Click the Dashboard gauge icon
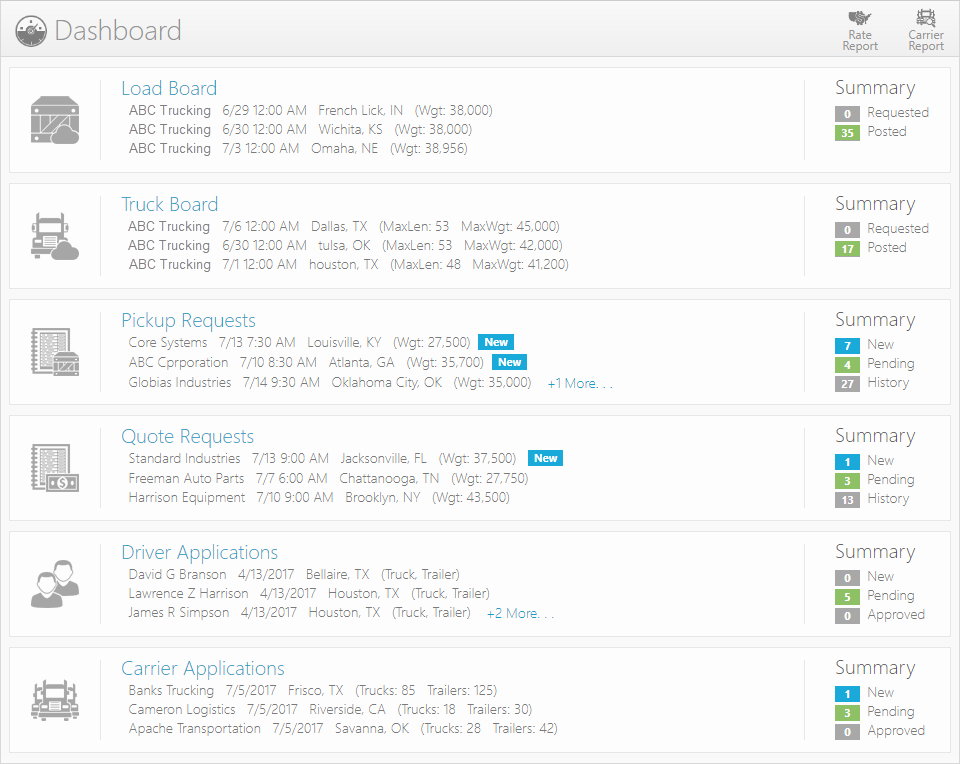This screenshot has width=960, height=764. pyautogui.click(x=31, y=31)
